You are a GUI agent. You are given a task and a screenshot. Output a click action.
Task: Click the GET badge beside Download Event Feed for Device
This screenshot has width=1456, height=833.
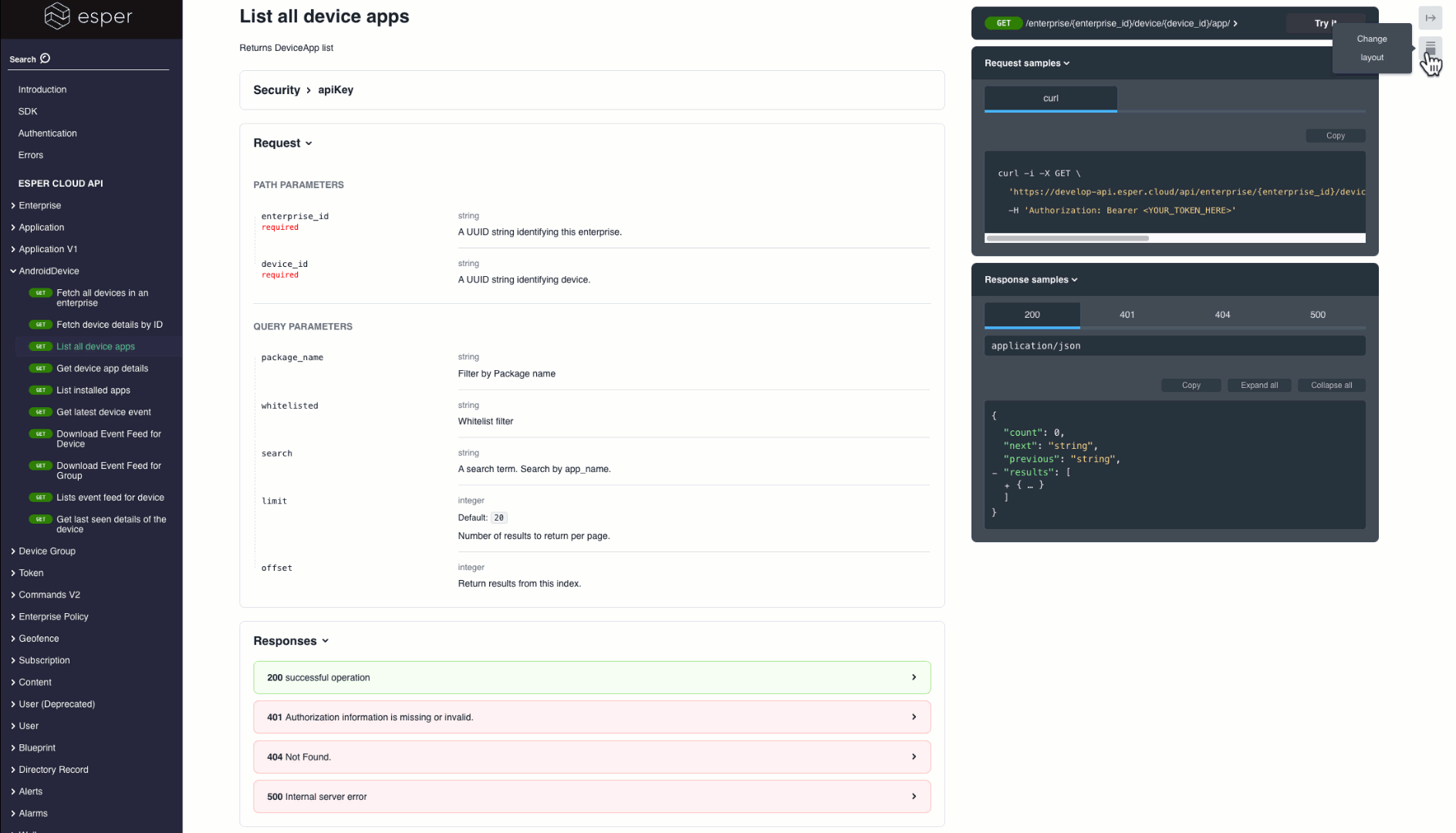tap(40, 434)
